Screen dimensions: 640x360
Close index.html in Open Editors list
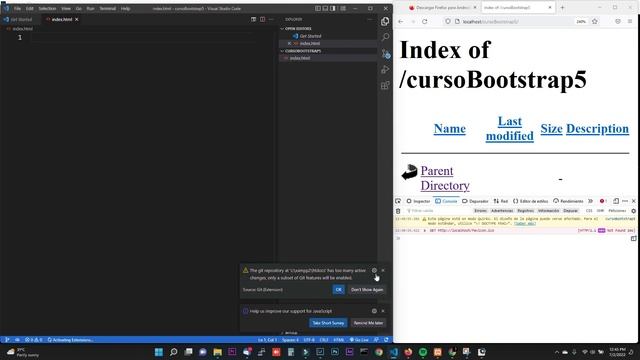tap(289, 43)
